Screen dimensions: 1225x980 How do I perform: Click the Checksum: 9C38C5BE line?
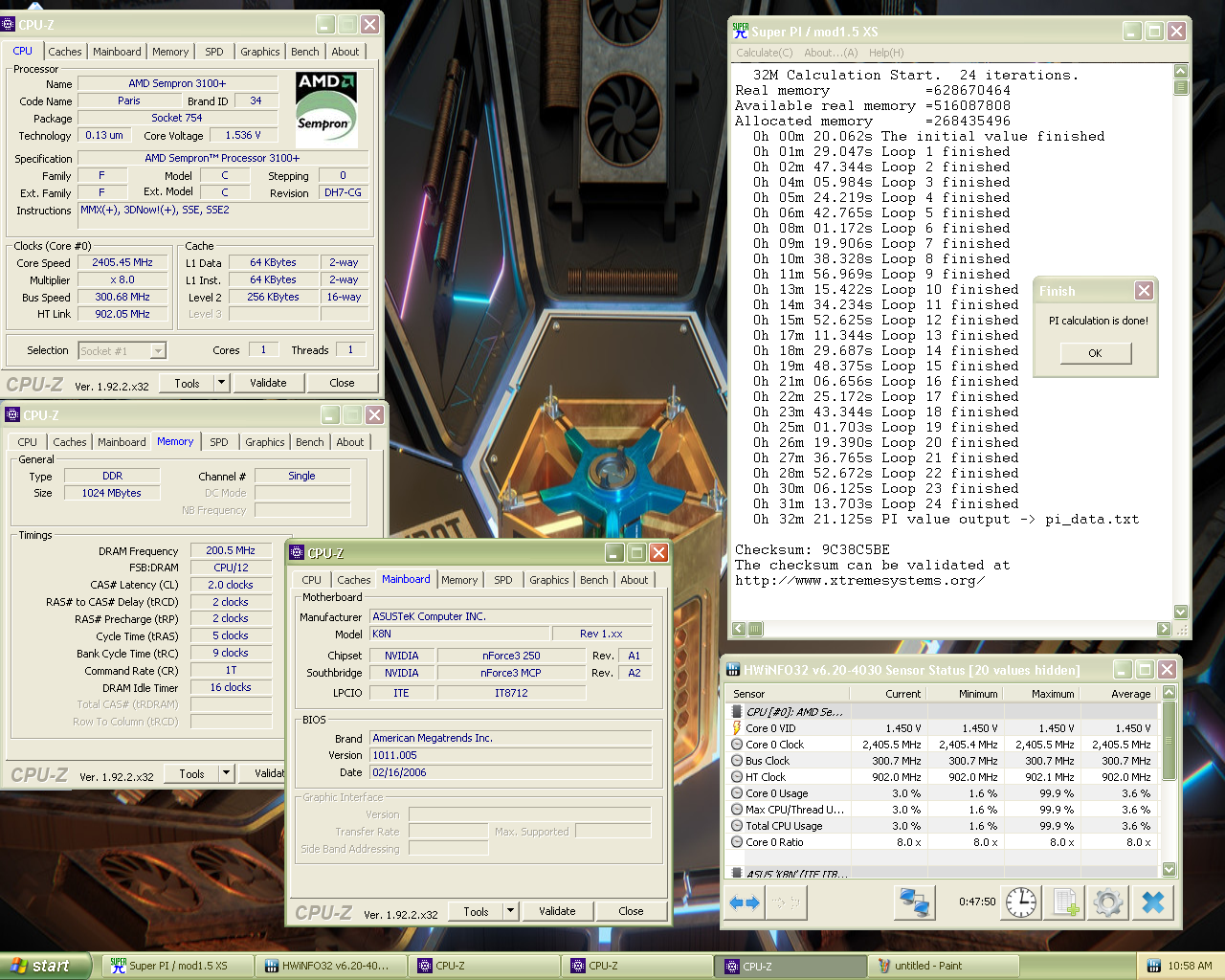click(x=813, y=550)
